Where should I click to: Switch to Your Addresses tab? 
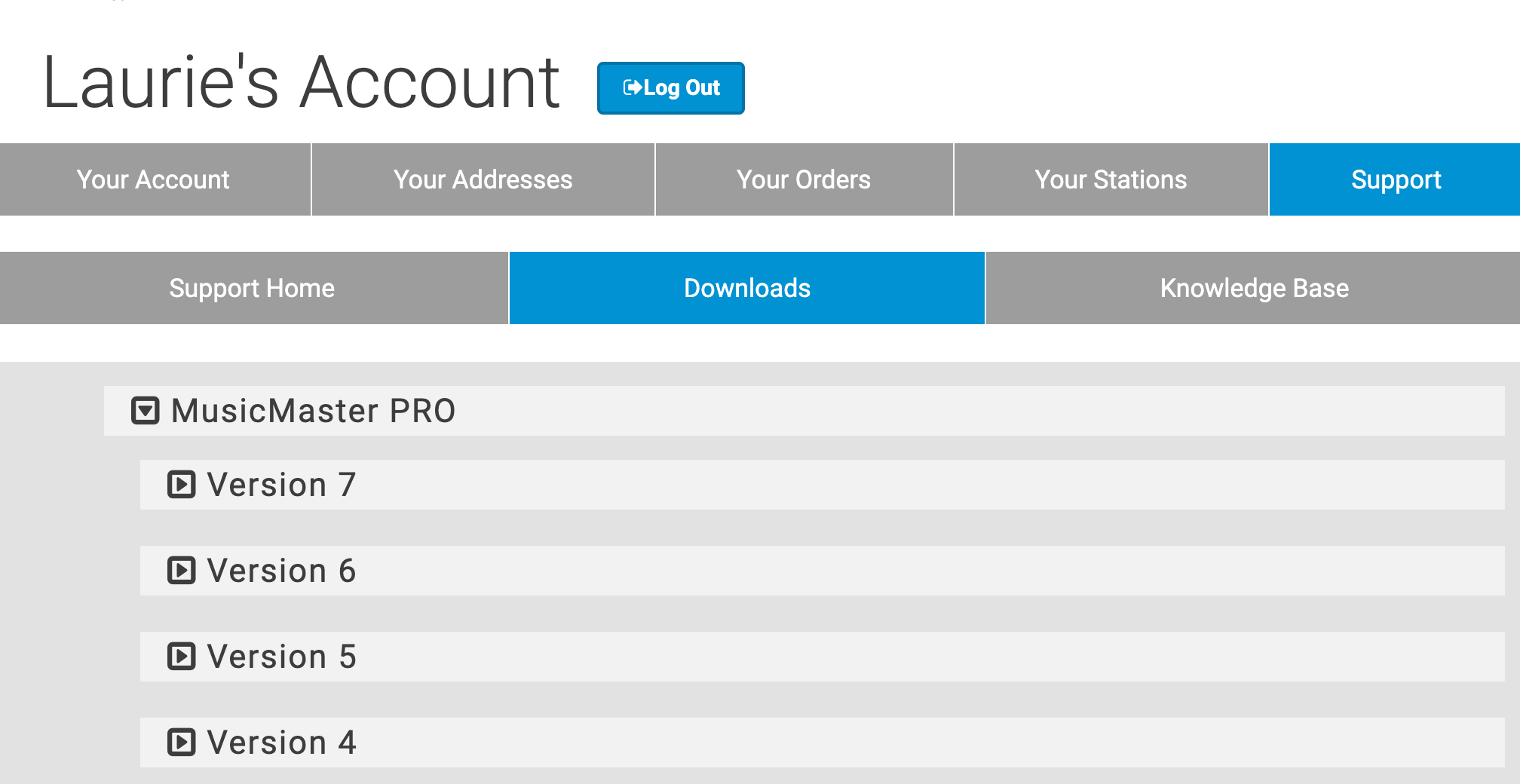(x=483, y=179)
